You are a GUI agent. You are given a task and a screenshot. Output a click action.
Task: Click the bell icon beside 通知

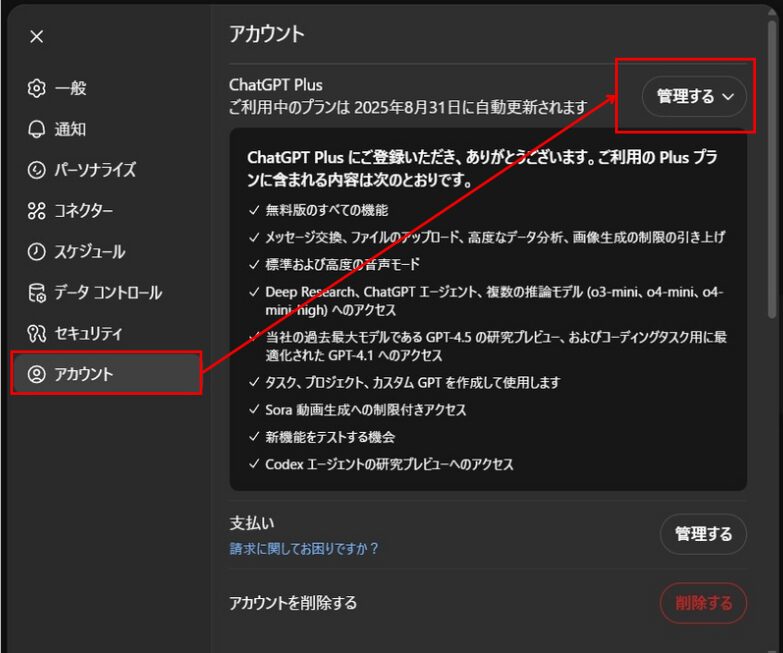tap(36, 129)
